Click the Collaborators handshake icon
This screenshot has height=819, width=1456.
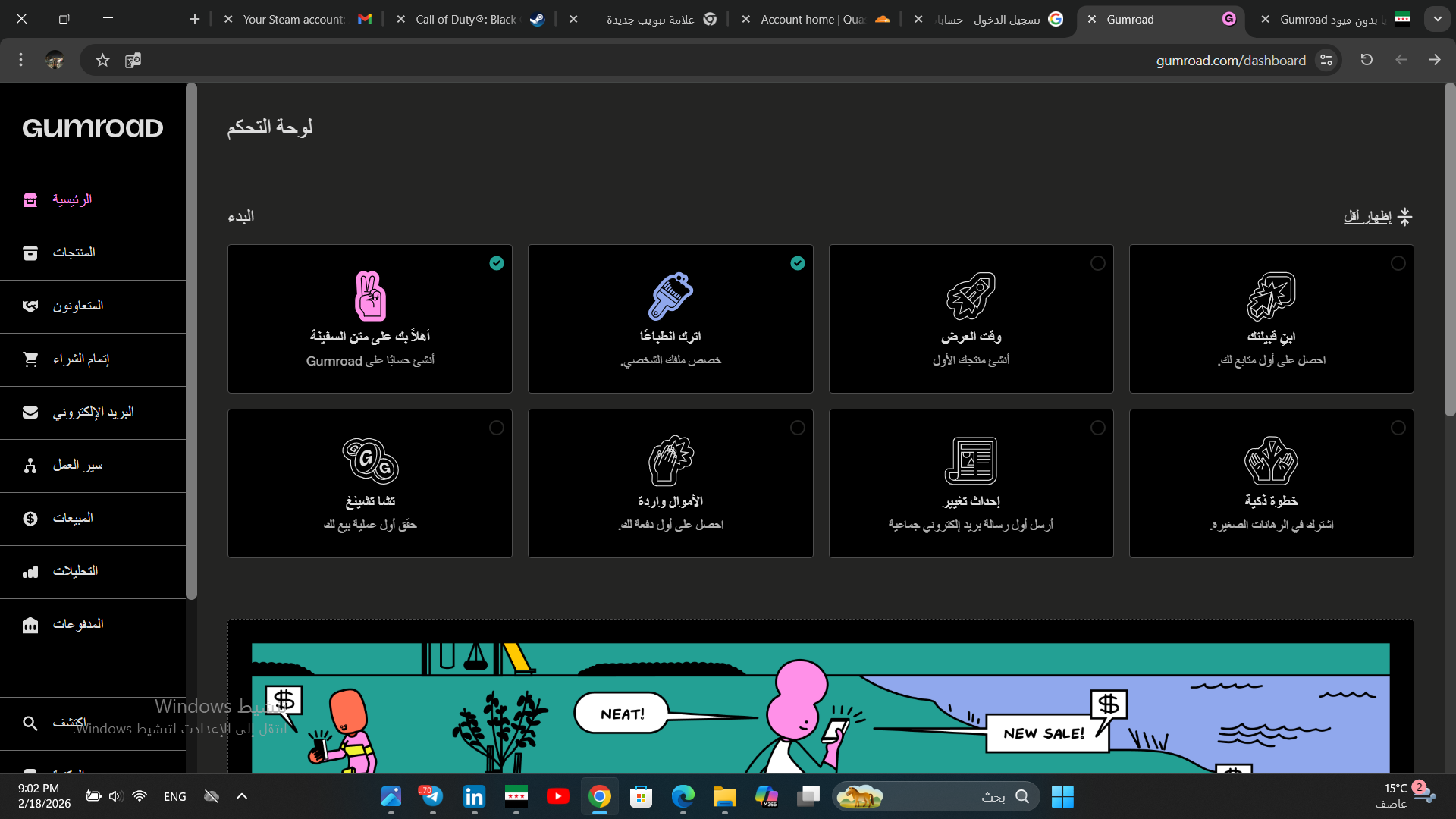tap(30, 306)
